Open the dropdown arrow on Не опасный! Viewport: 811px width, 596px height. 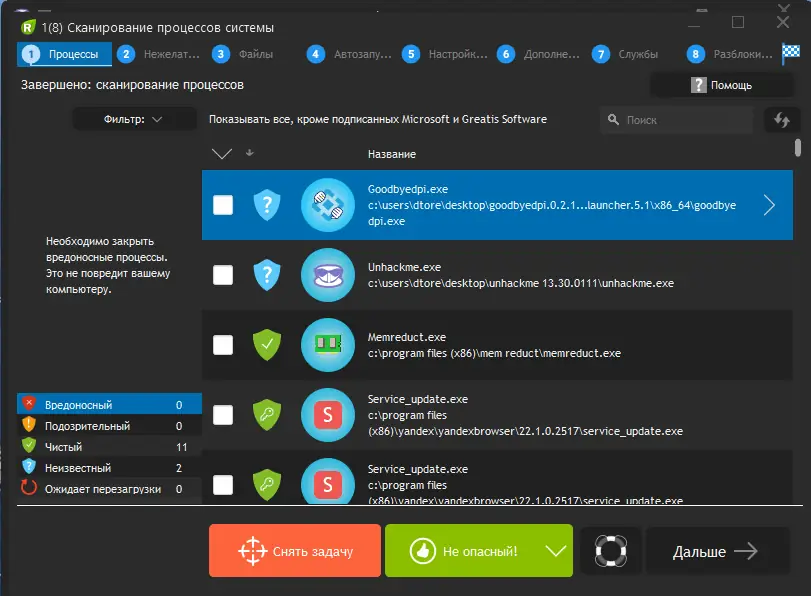[555, 551]
